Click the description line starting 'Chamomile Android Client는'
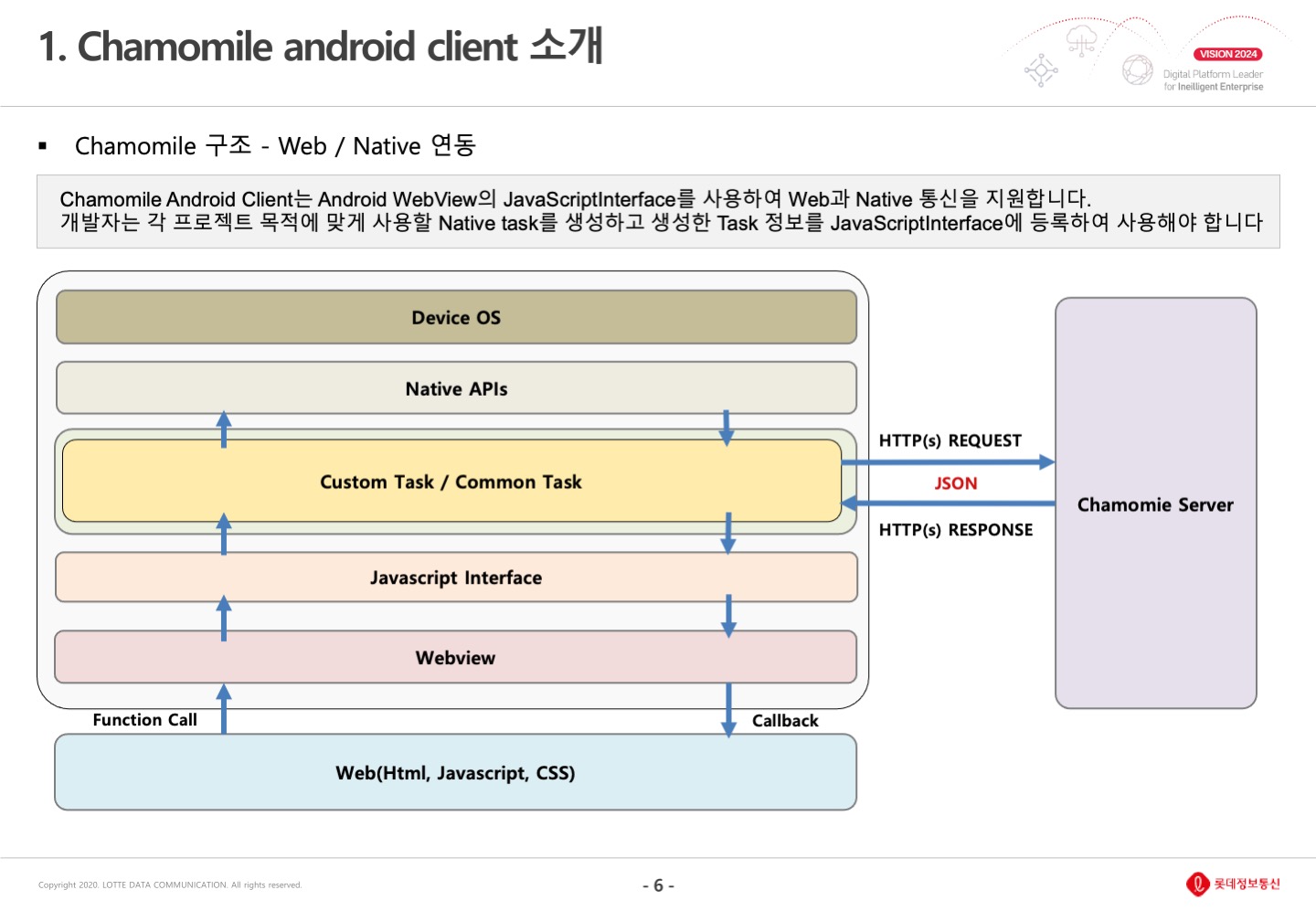 pos(575,198)
